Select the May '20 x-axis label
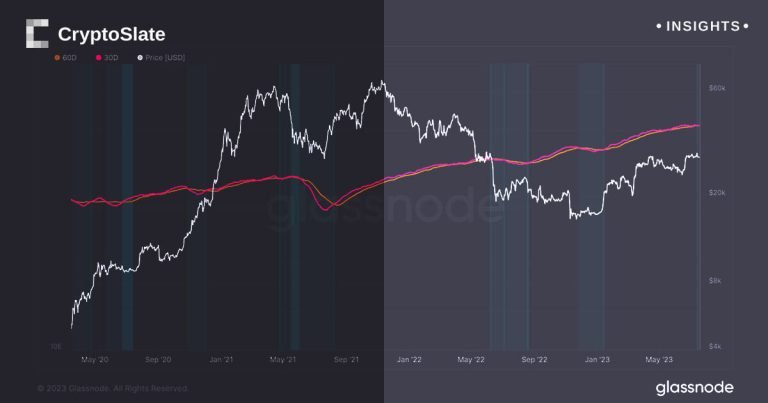The width and height of the screenshot is (768, 403). 95,358
